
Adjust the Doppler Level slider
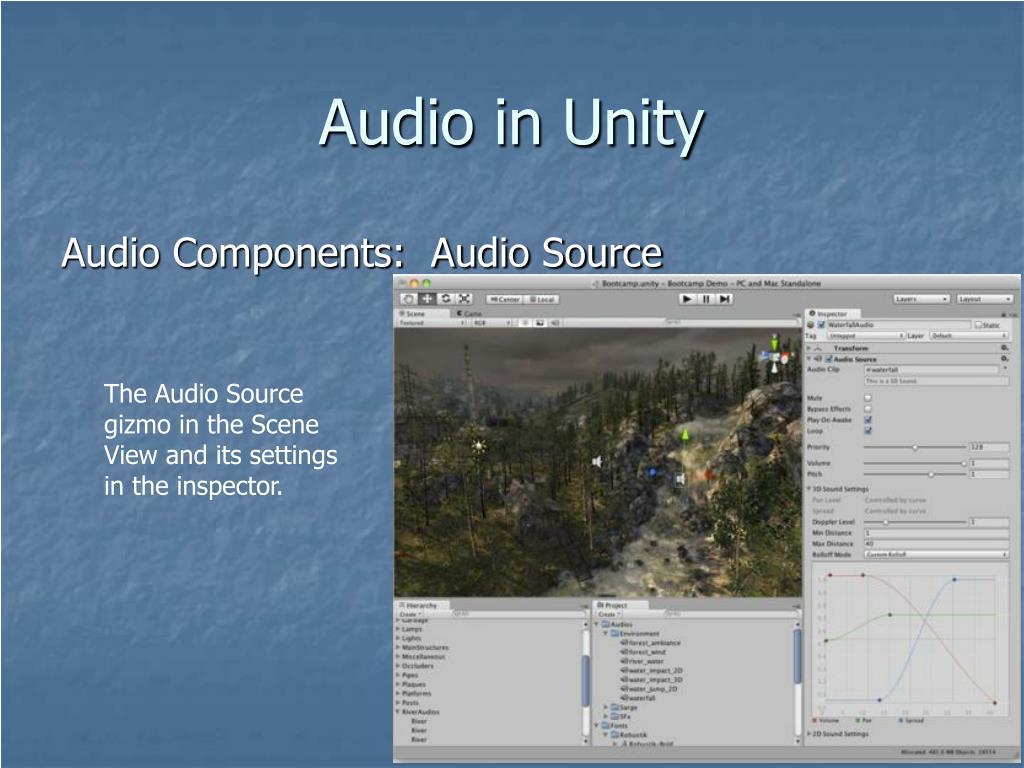coord(914,522)
